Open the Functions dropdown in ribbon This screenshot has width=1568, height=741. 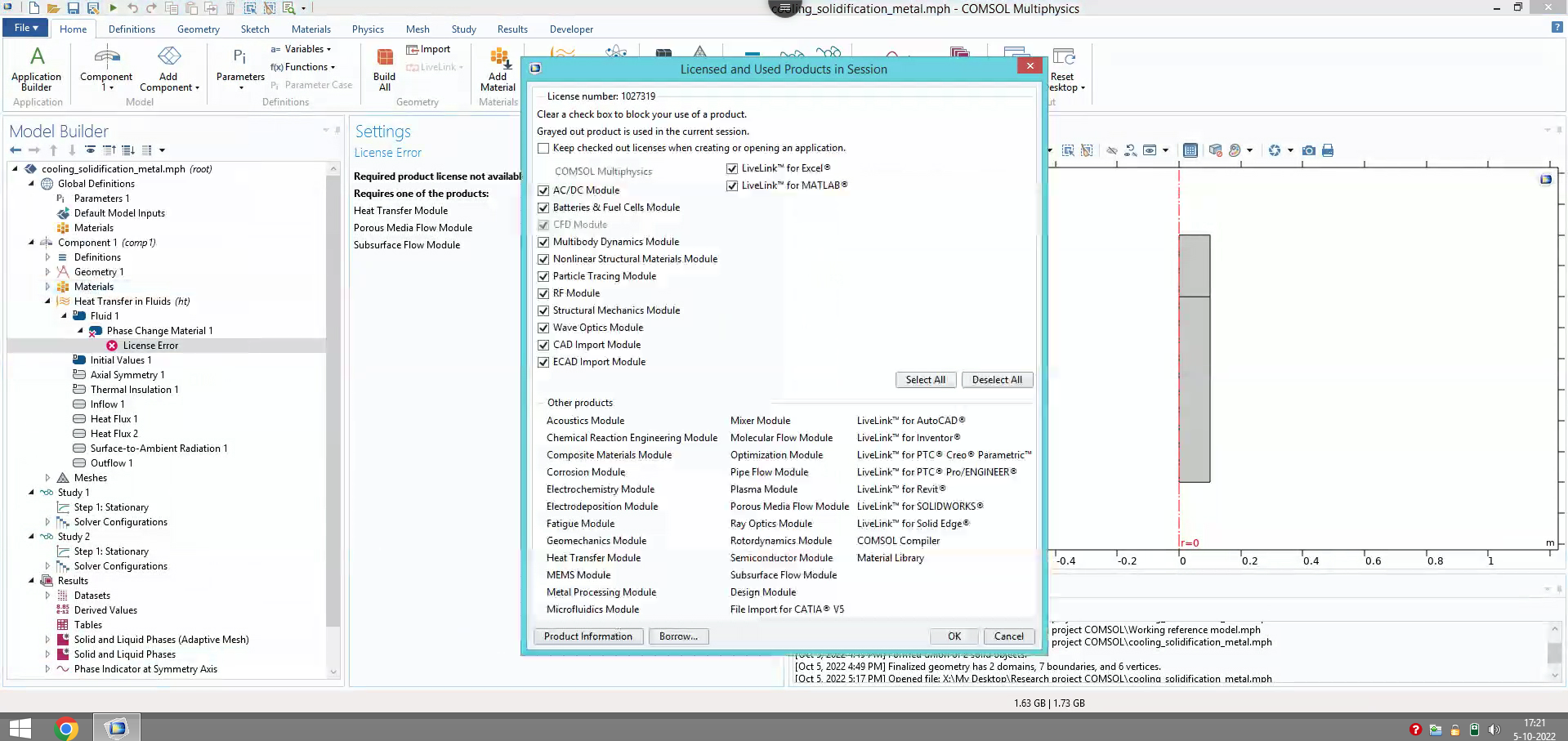coord(302,67)
